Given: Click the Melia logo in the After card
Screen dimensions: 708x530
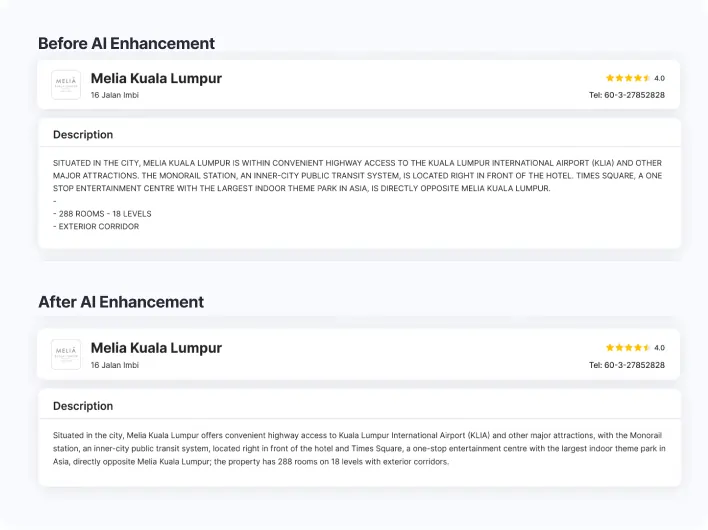Looking at the screenshot, I should (66, 354).
